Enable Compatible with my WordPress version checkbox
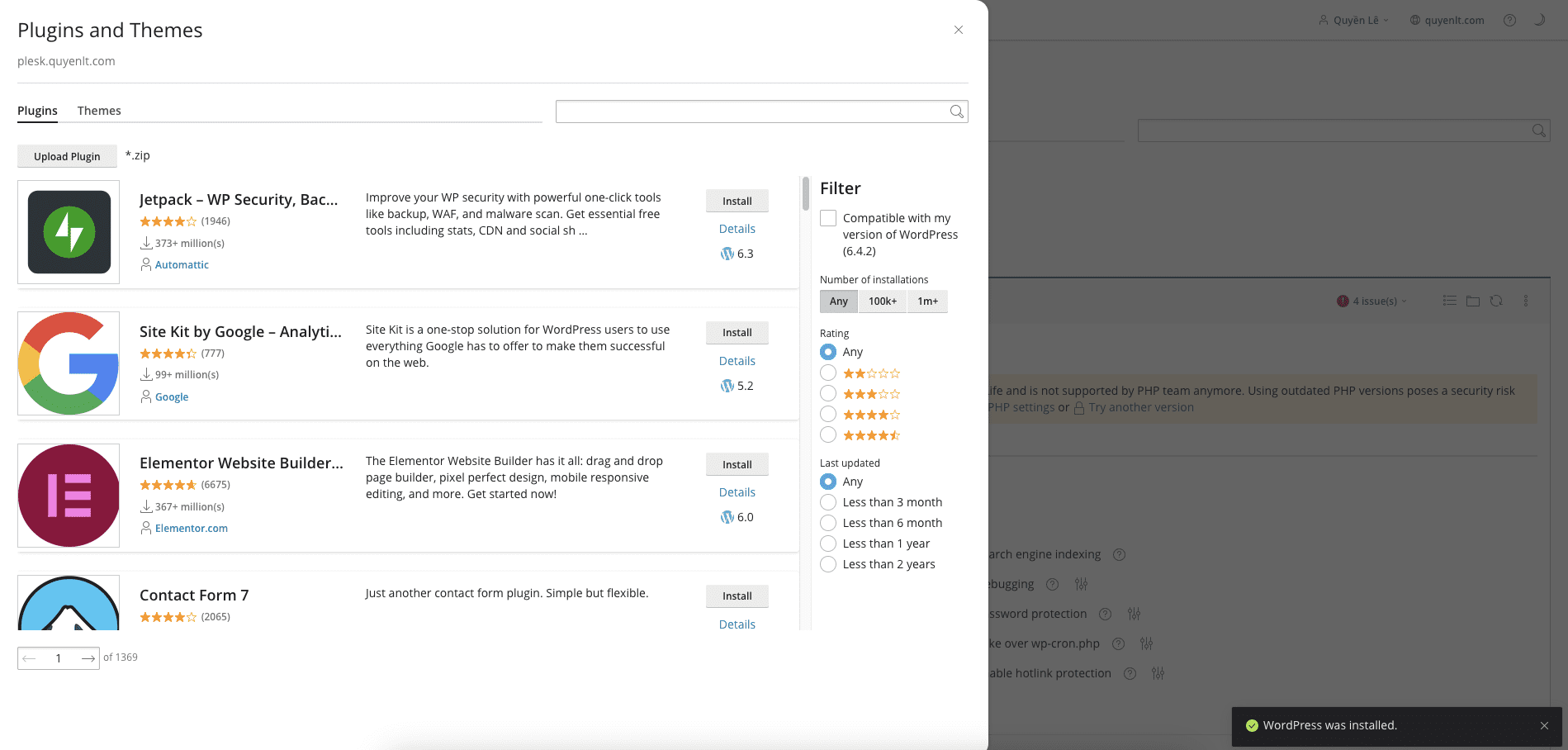Screen dimensions: 1568x750 pyautogui.click(x=828, y=218)
